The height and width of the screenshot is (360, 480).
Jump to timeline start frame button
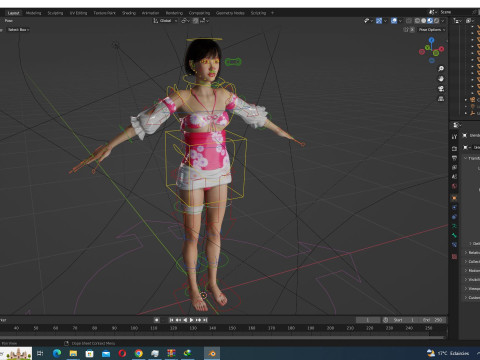tap(171, 320)
